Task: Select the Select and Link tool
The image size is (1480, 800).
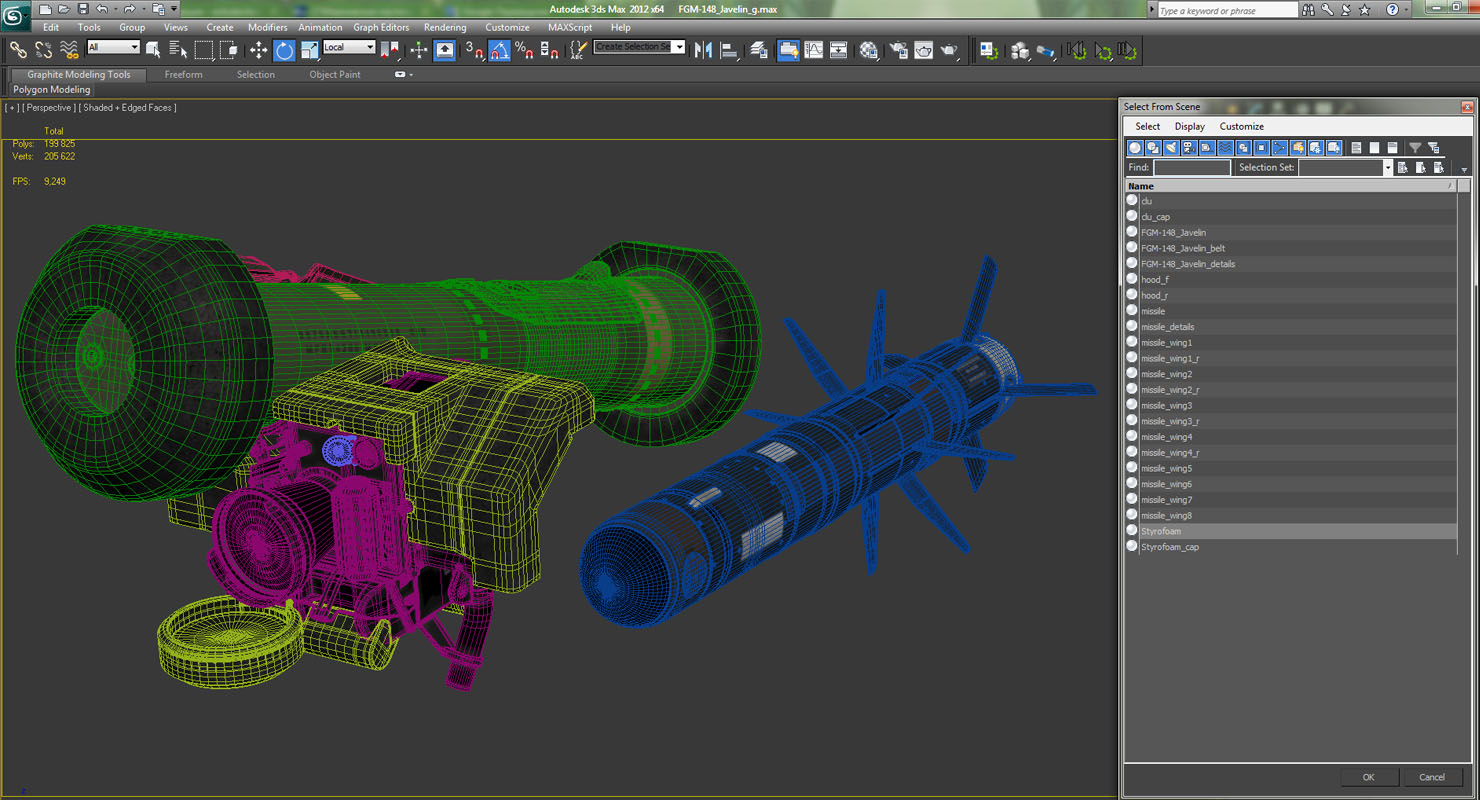Action: (18, 49)
